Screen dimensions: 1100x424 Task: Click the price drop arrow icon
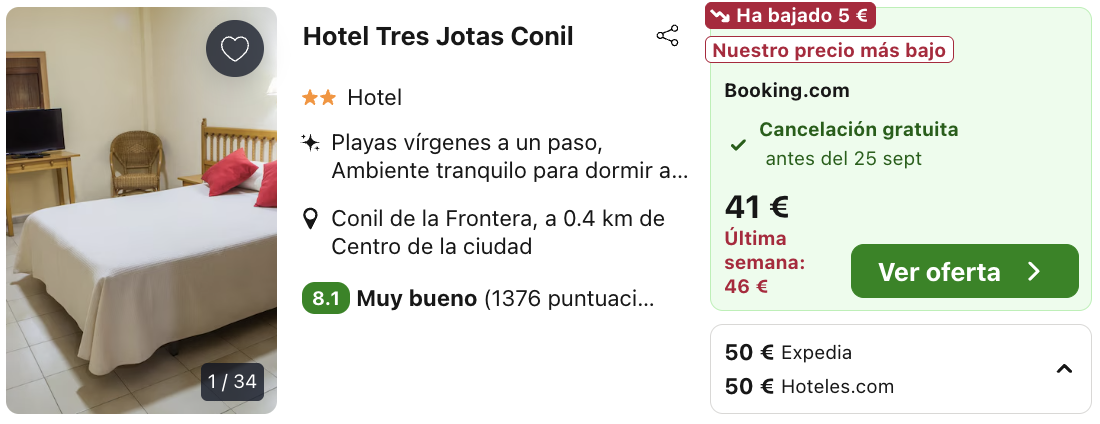pyautogui.click(x=720, y=16)
